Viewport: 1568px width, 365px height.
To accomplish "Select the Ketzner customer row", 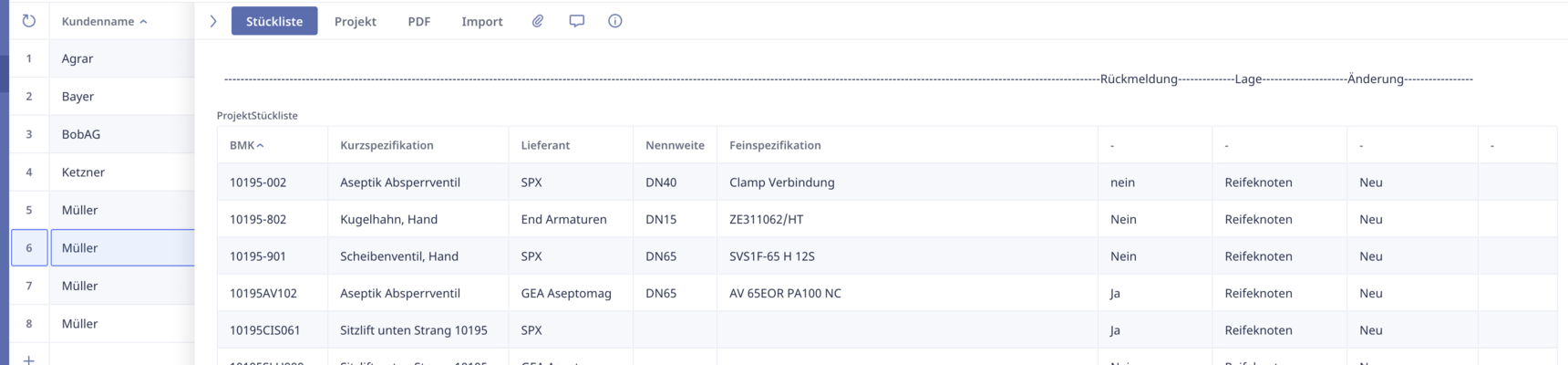I will coord(83,172).
